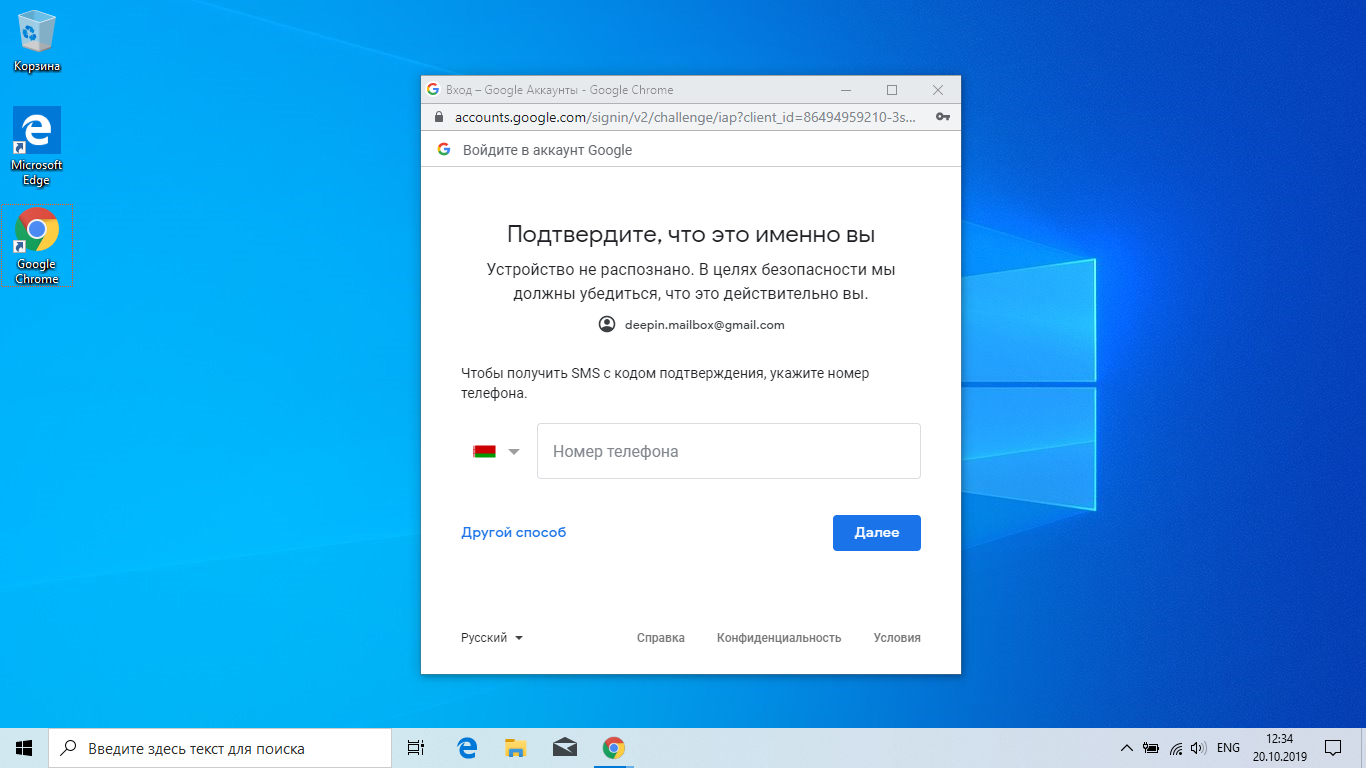Screen dimensions: 1366x768
Task: Choose the 'Другой способ' link
Action: coord(514,533)
